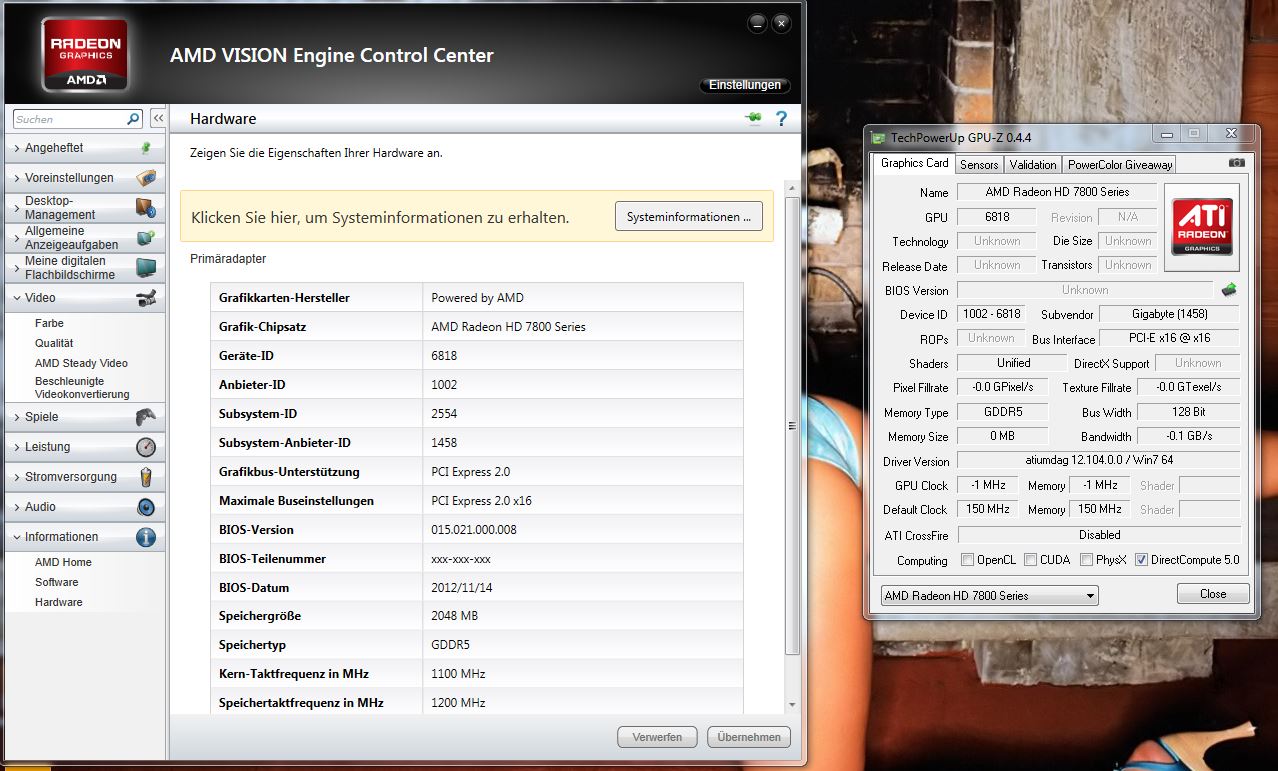1278x771 pixels.
Task: Expand the Desktop-Management section
Action: (x=83, y=208)
